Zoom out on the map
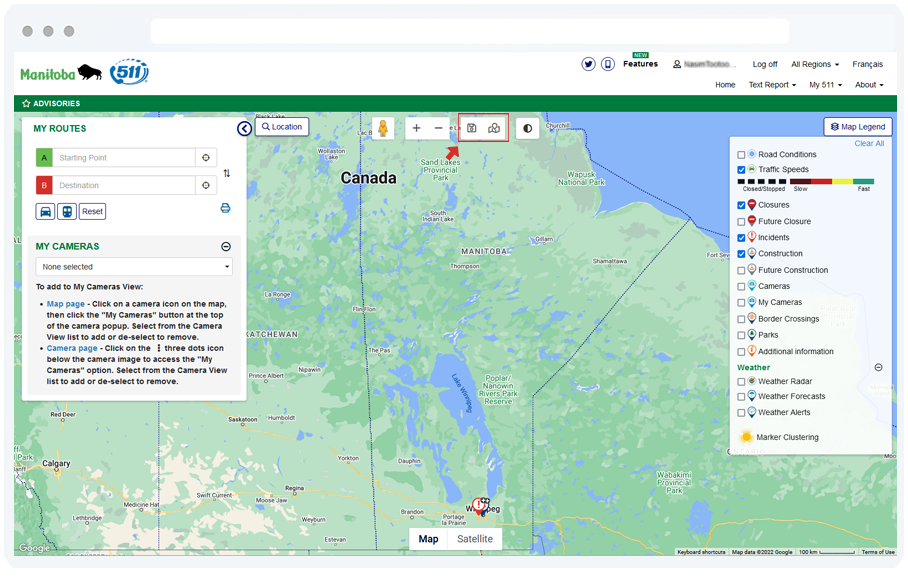 438,128
